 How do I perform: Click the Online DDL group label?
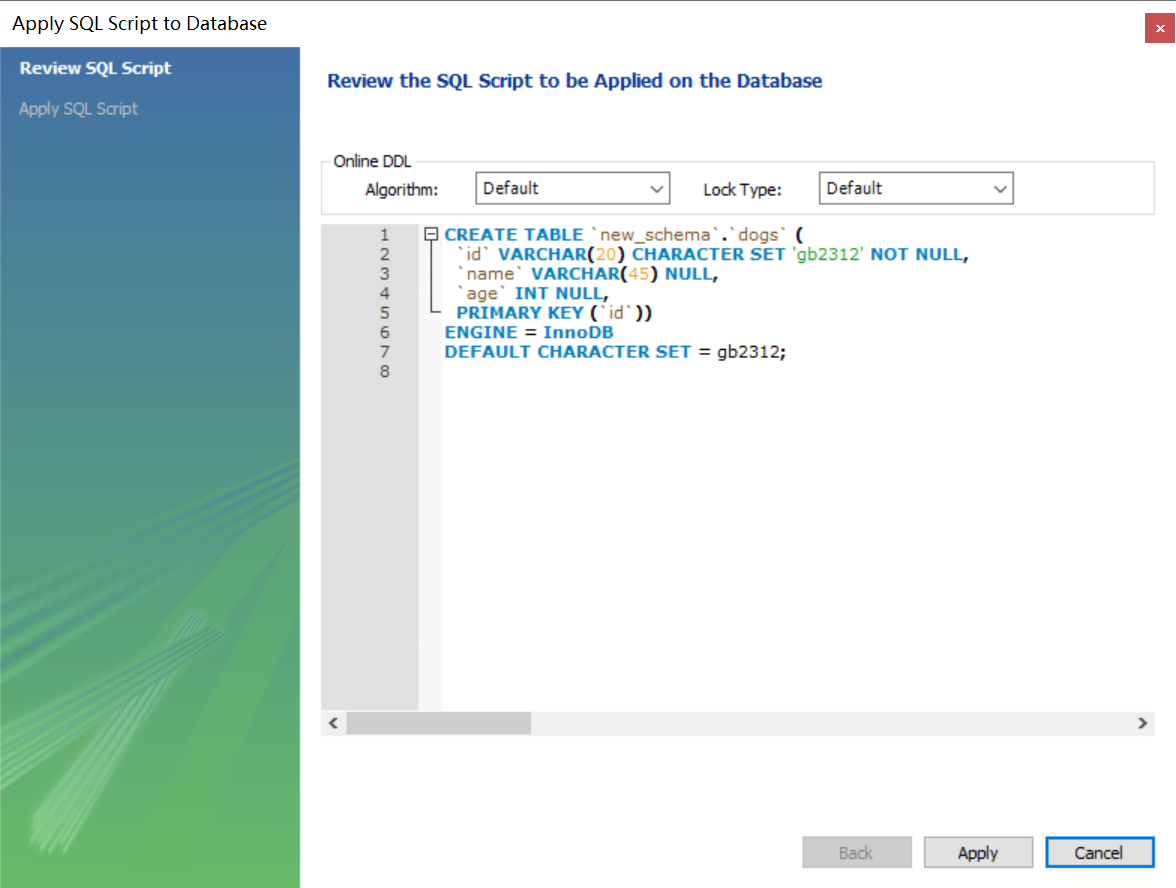pyautogui.click(x=372, y=161)
